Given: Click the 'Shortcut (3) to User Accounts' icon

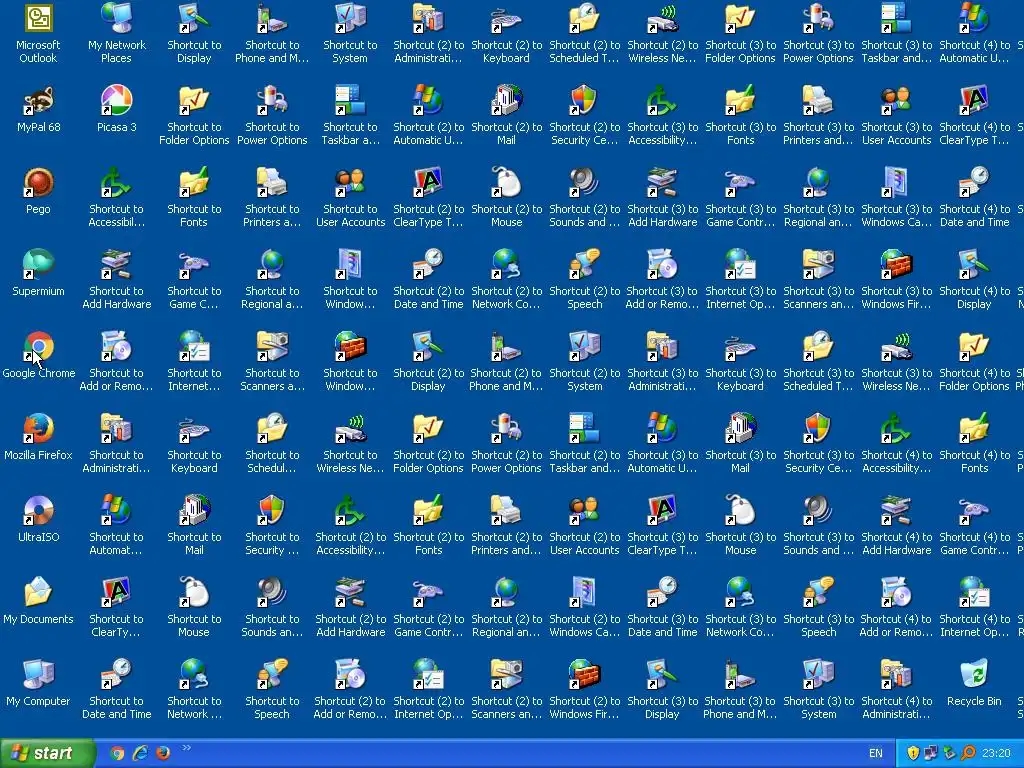Looking at the screenshot, I should [896, 101].
